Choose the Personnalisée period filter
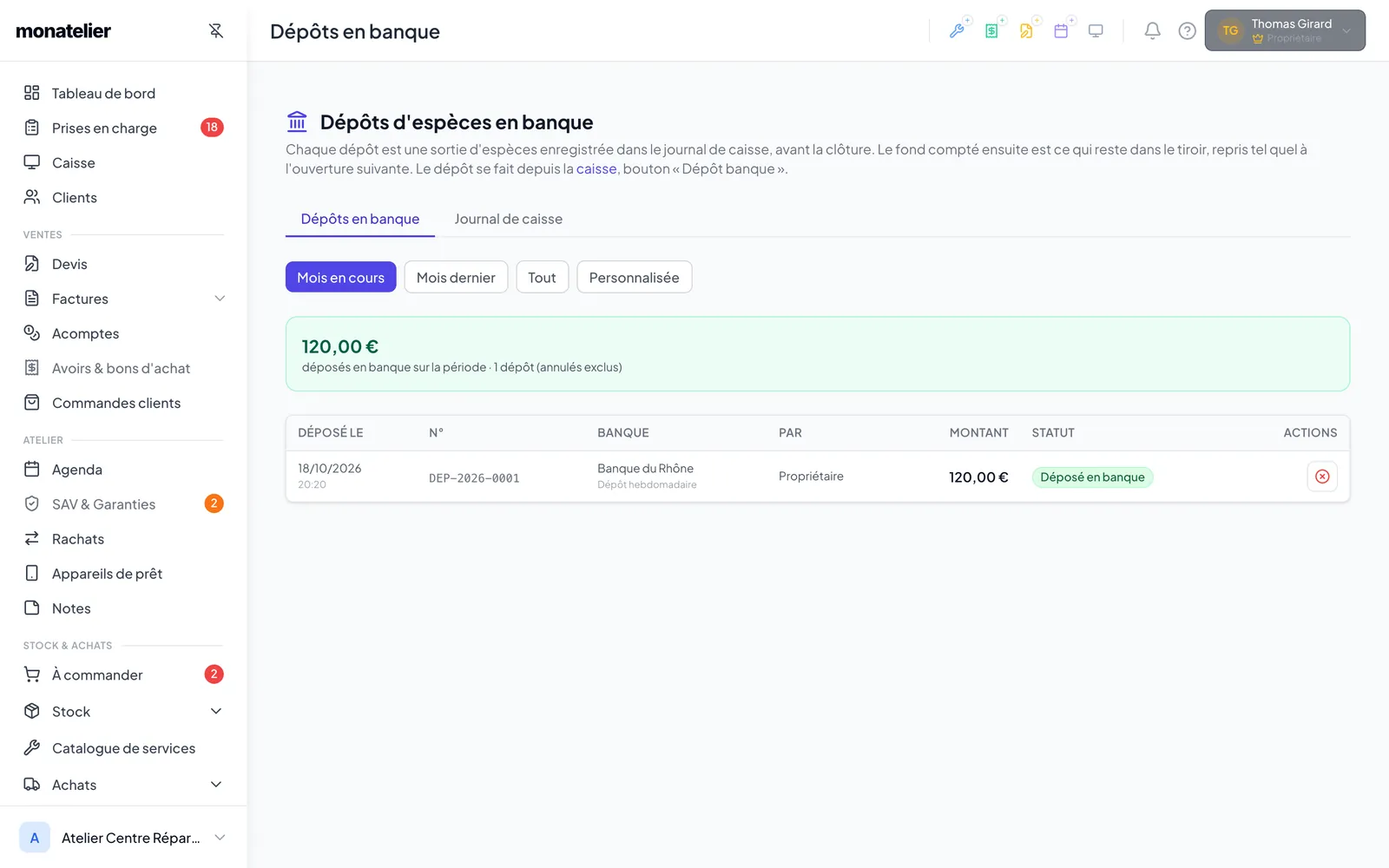The image size is (1389, 868). pos(635,278)
